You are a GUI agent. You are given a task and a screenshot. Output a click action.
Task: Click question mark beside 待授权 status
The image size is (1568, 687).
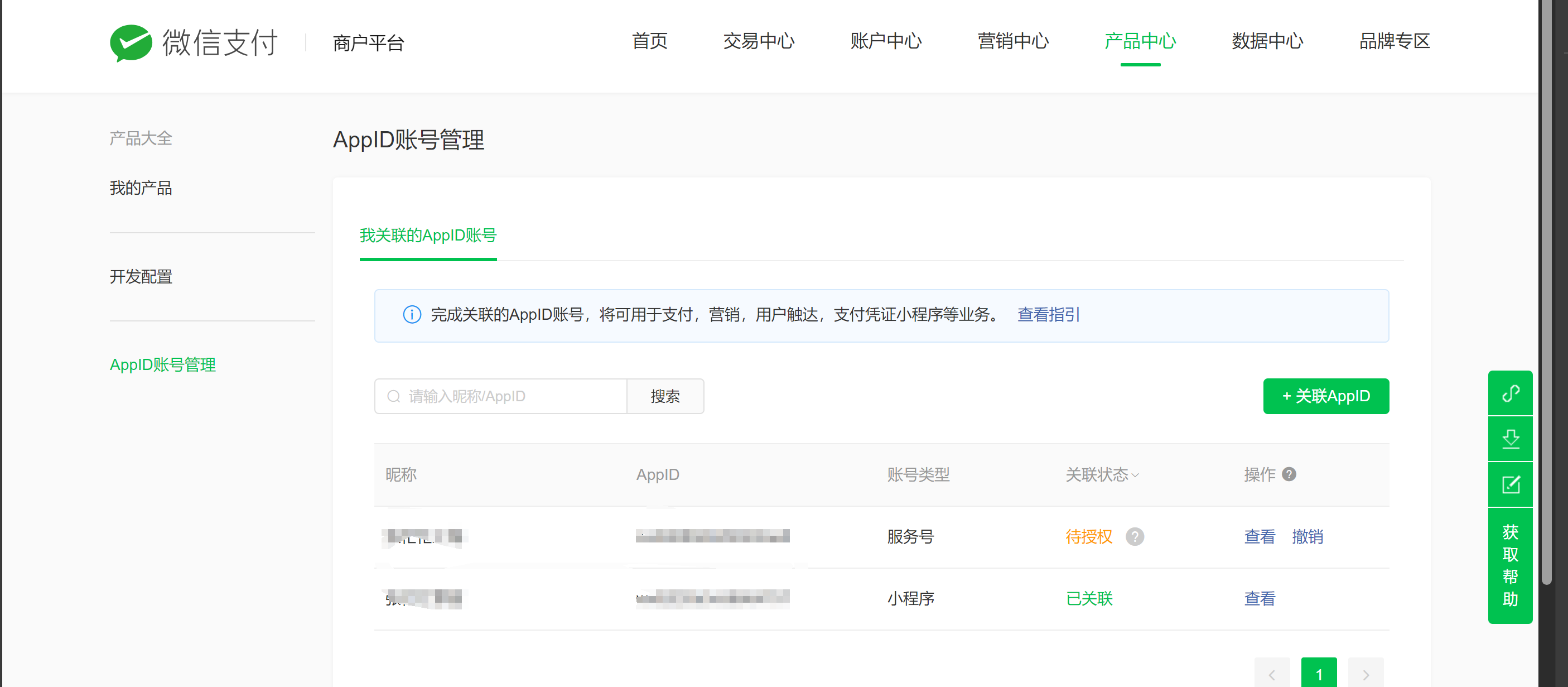(1135, 536)
